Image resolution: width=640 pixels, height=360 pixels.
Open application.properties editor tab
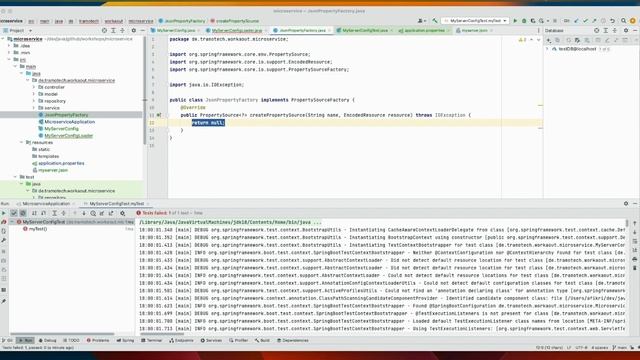[x=424, y=31]
